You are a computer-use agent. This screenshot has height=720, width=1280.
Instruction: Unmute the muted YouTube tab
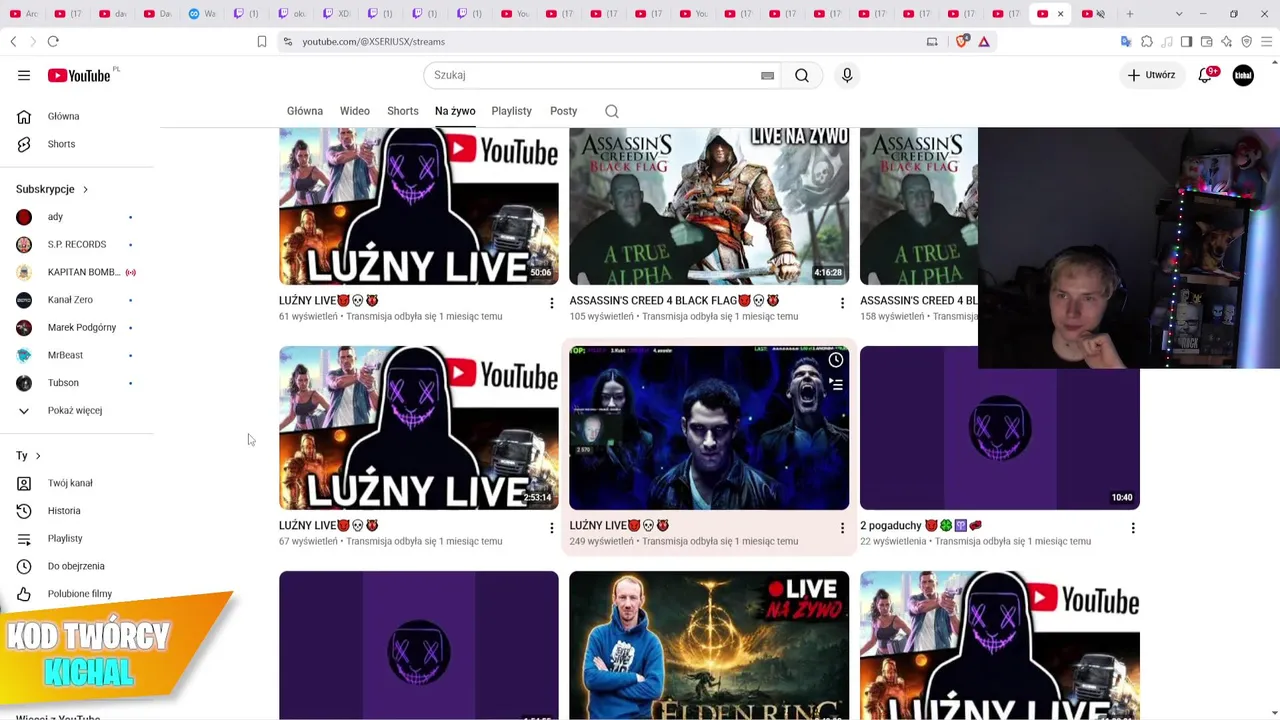(x=1100, y=14)
